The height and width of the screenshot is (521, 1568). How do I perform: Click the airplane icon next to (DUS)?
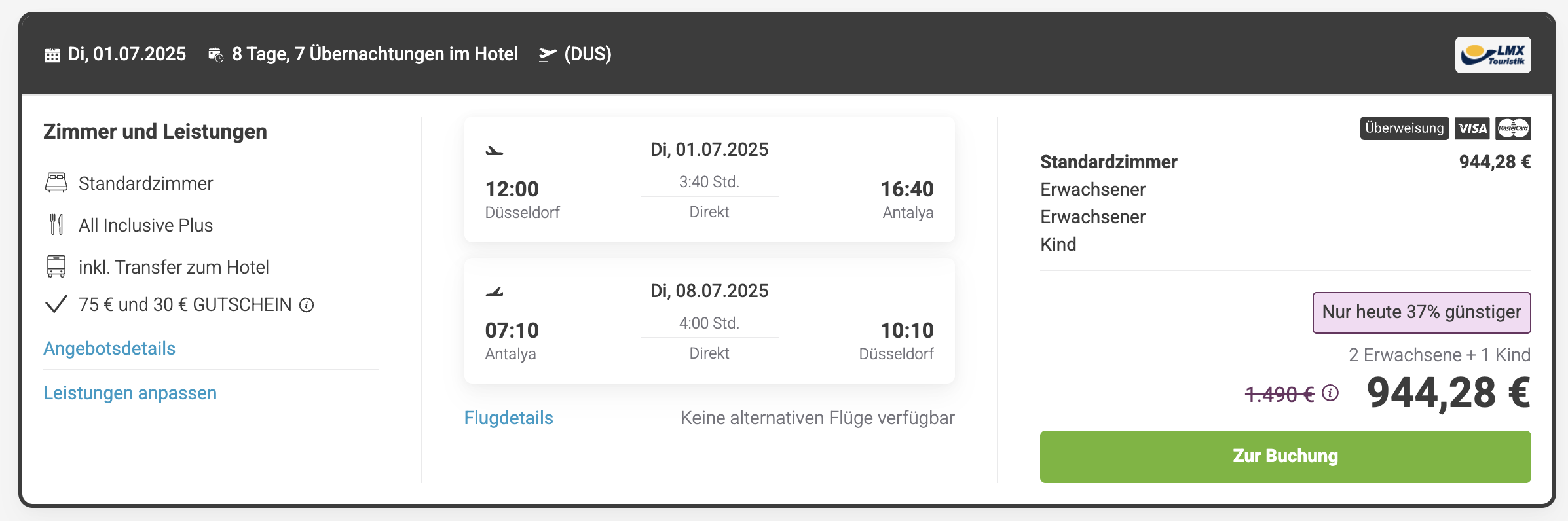pos(548,54)
